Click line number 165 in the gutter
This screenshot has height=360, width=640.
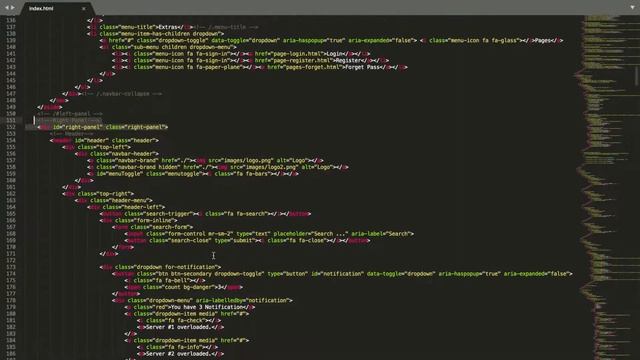point(11,213)
